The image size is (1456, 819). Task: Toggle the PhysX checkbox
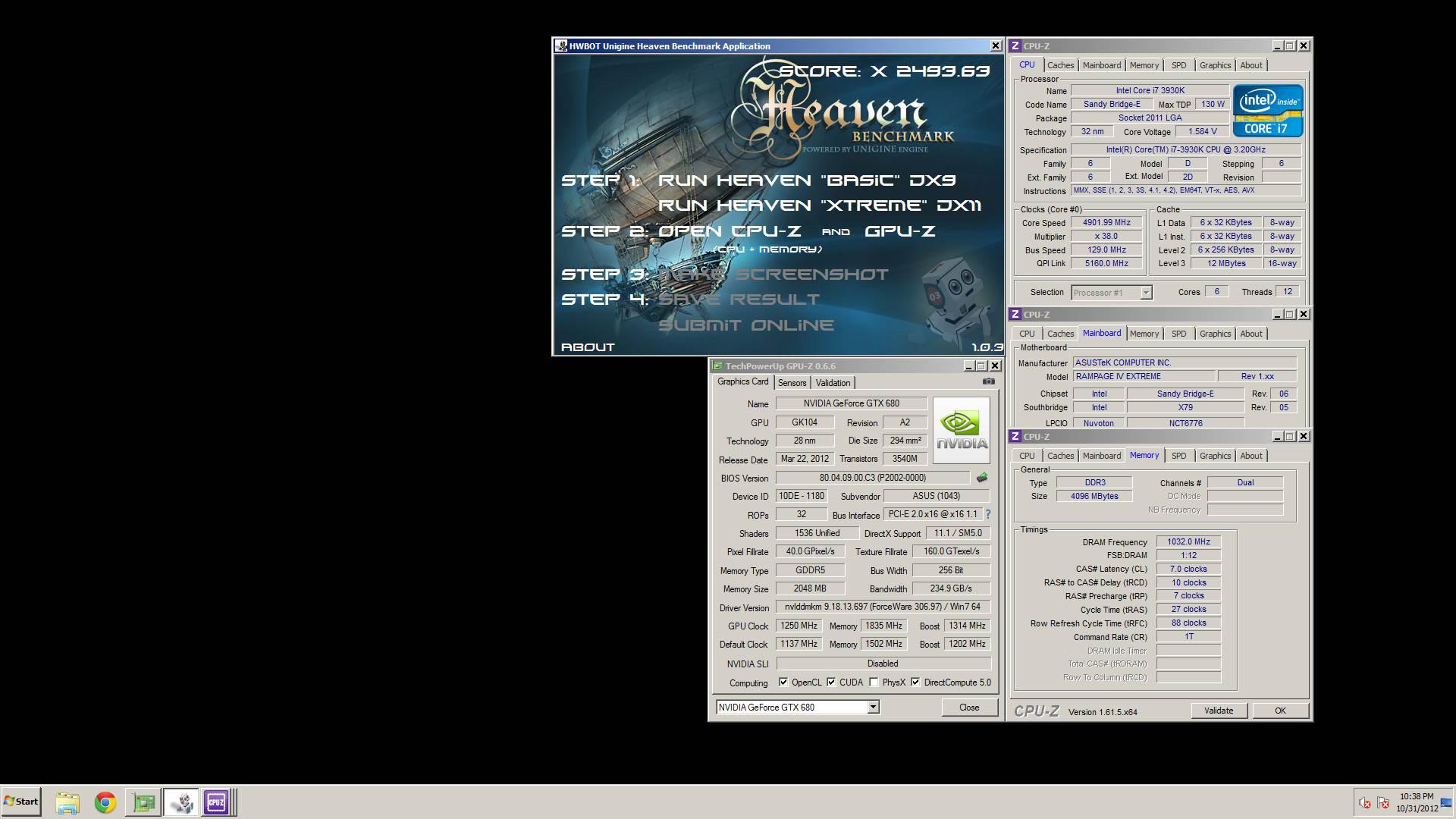pyautogui.click(x=874, y=682)
